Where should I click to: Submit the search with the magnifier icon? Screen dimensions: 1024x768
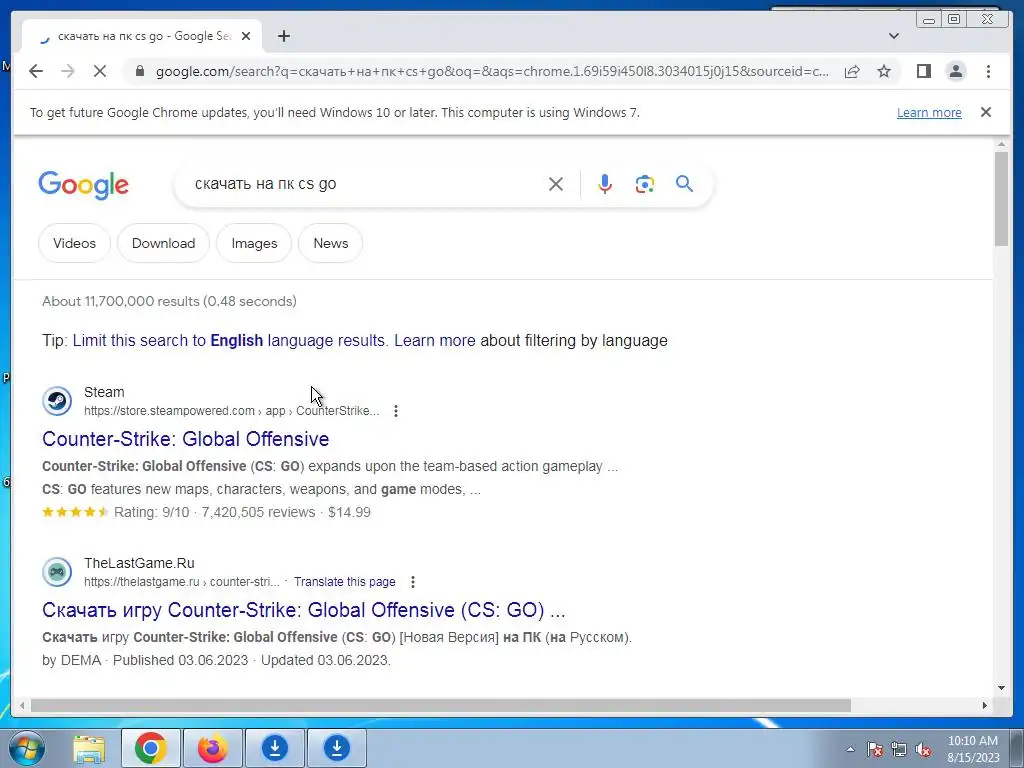pos(684,184)
